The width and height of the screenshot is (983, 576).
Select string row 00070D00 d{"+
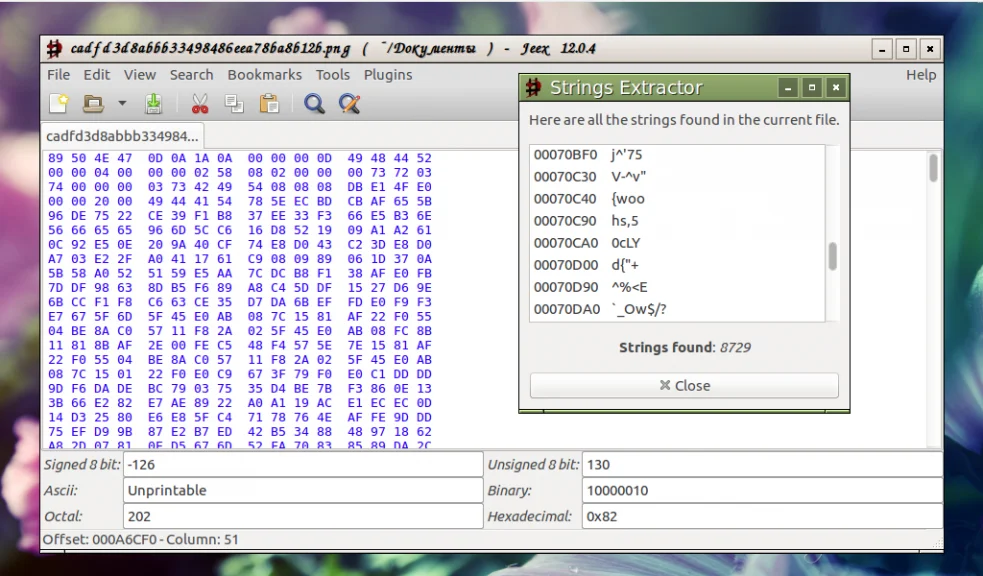coord(677,264)
